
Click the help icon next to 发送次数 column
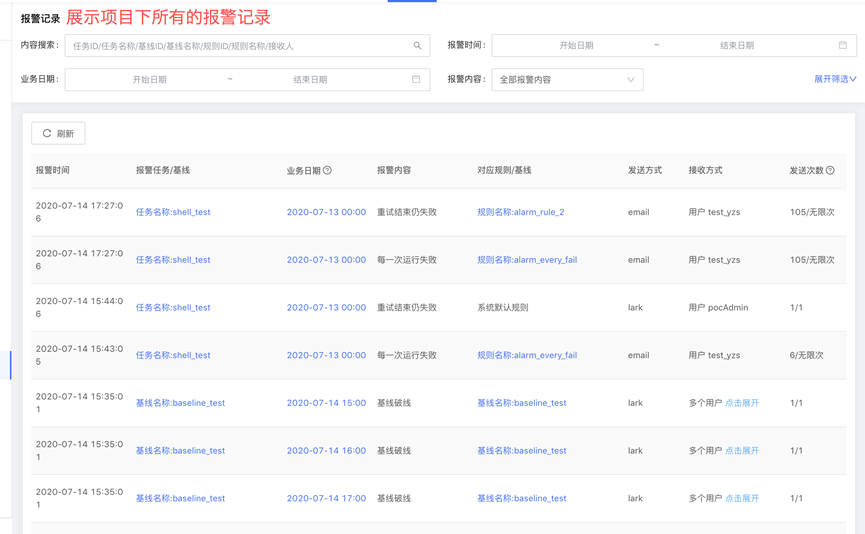tap(830, 170)
